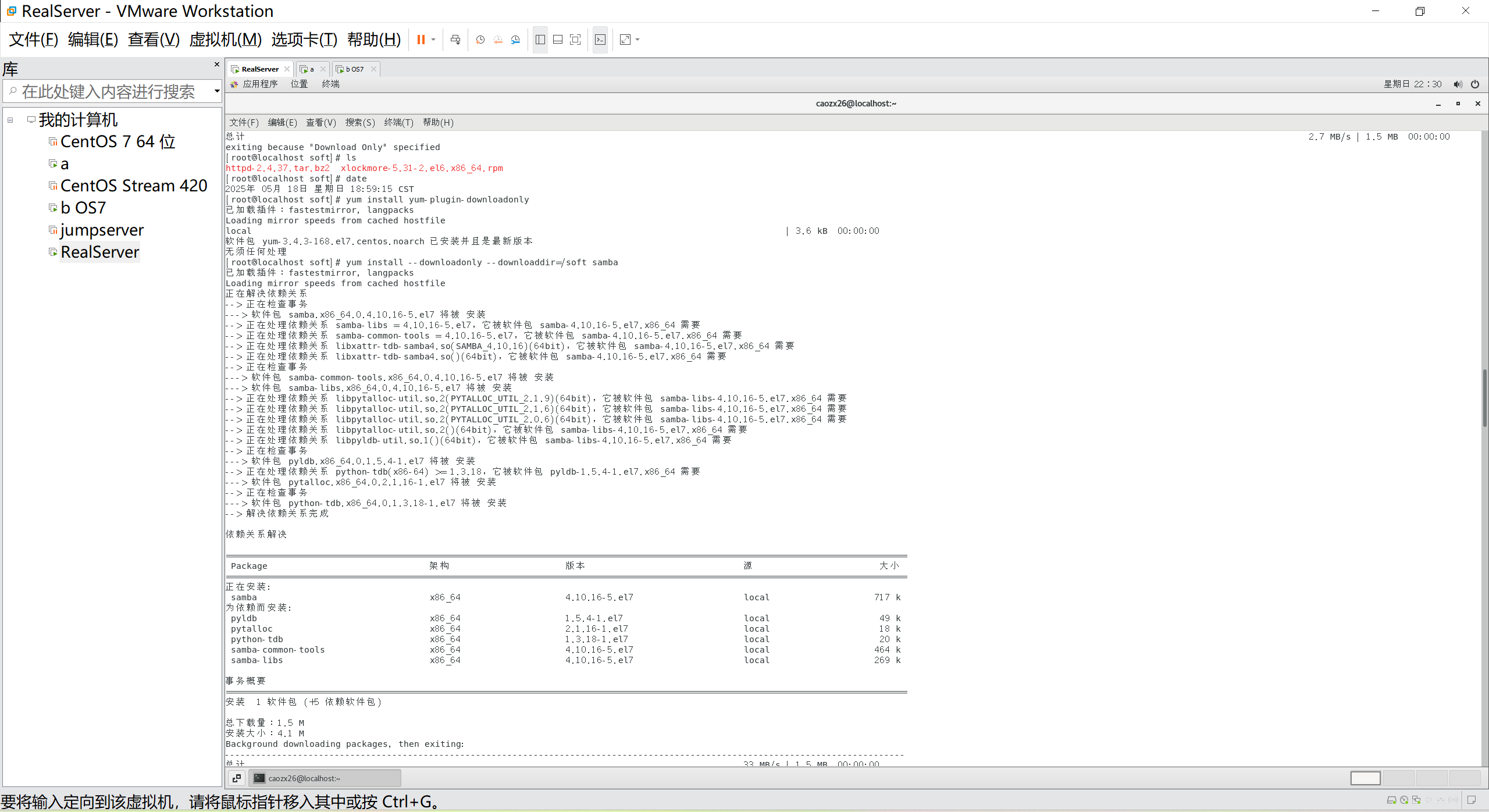Toggle the thumbnail bar view button

pyautogui.click(x=558, y=40)
